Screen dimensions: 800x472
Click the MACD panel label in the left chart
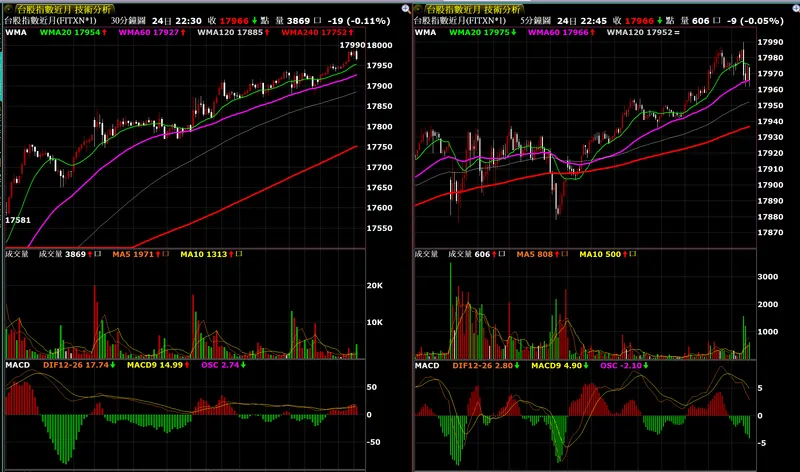coord(18,365)
